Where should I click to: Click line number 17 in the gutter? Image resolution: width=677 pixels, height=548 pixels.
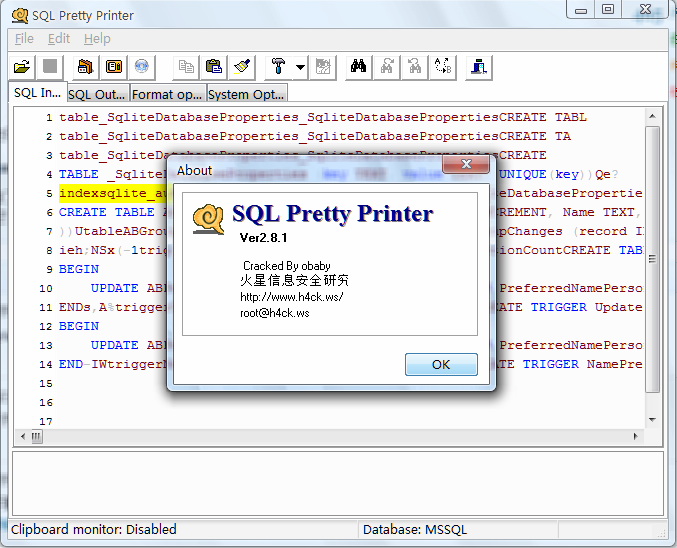point(46,421)
